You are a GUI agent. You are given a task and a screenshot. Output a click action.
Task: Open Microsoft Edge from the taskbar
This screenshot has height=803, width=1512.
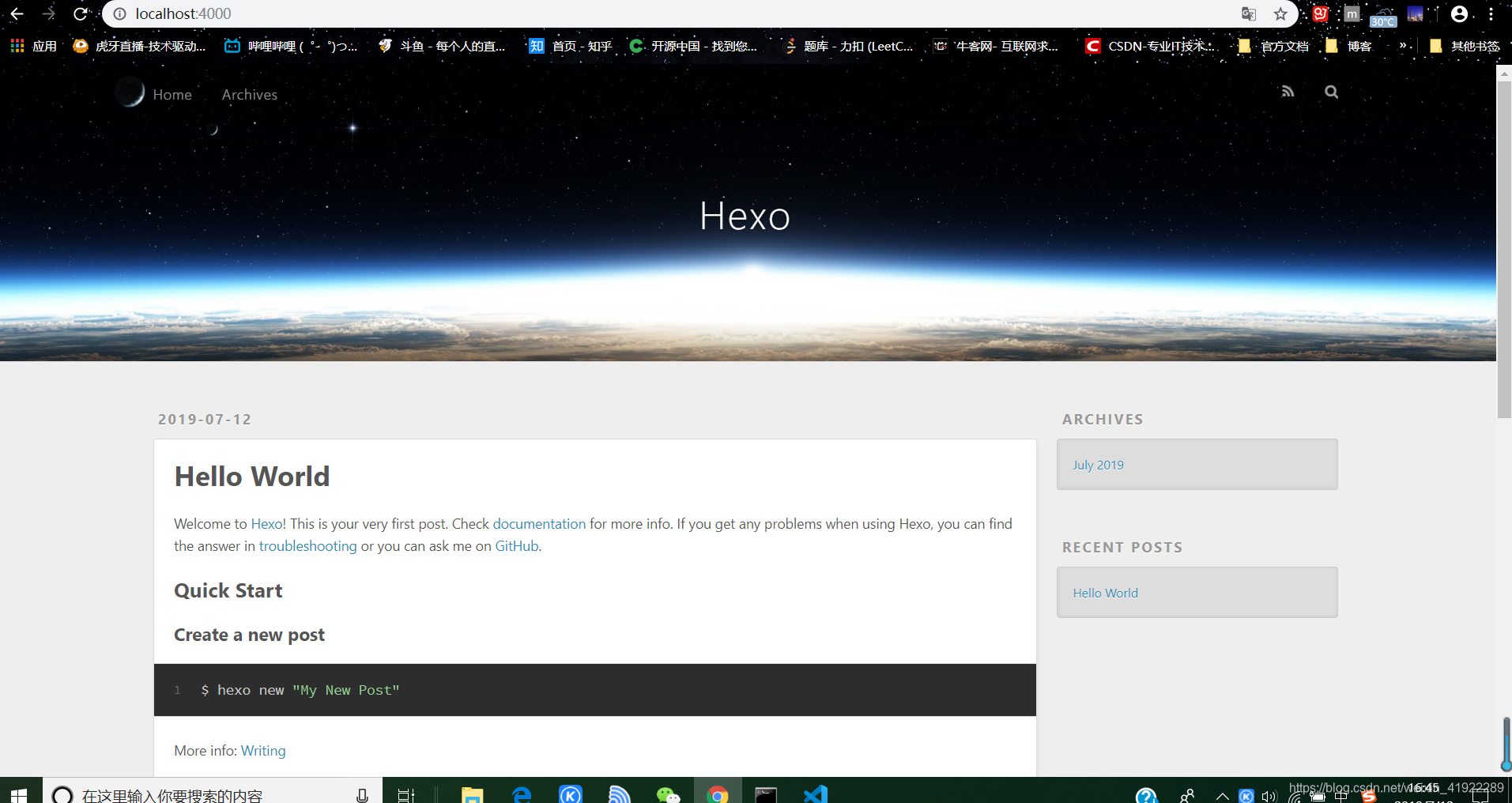tap(522, 794)
